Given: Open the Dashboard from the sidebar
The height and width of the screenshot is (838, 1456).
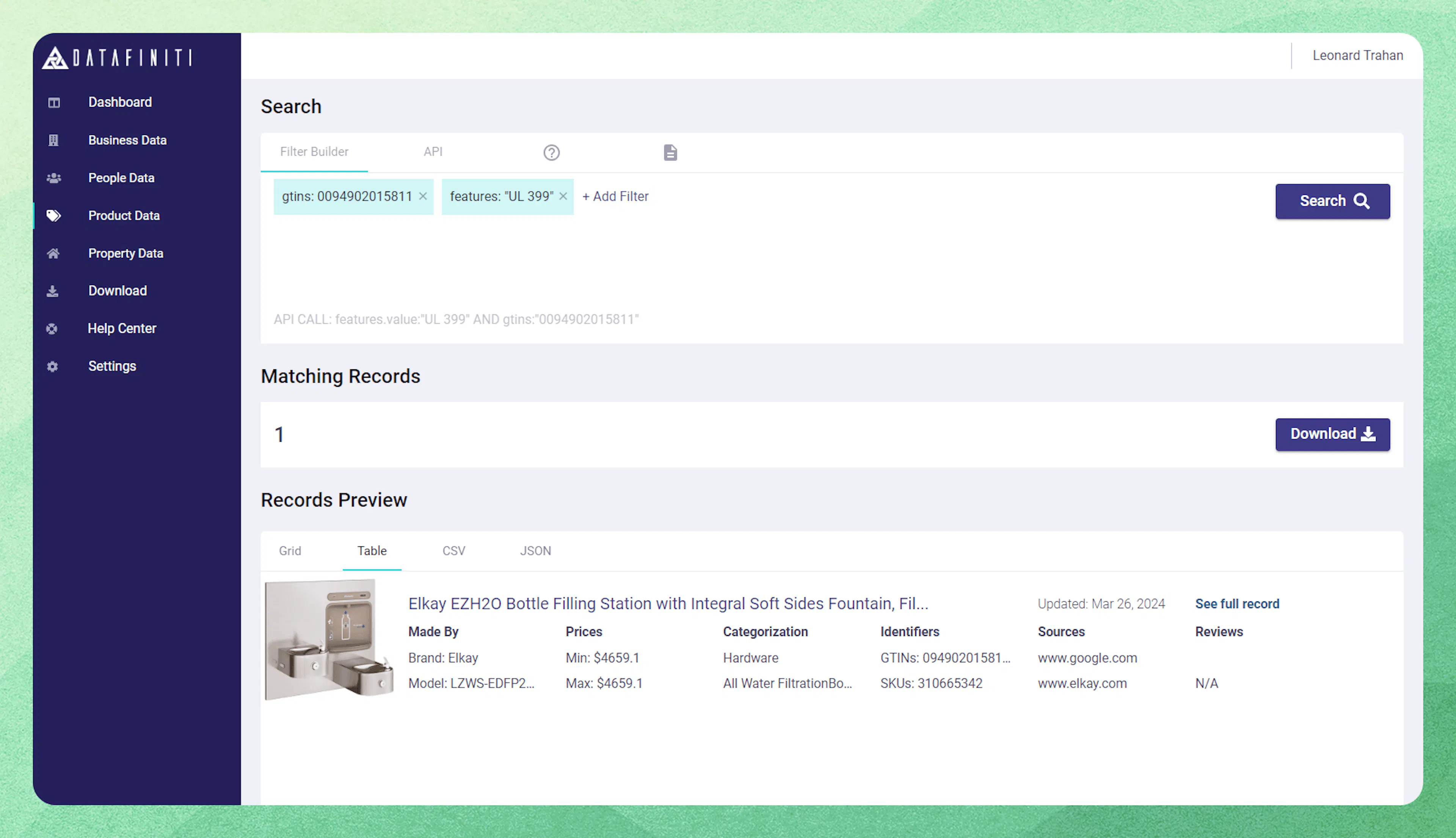Looking at the screenshot, I should (x=120, y=102).
